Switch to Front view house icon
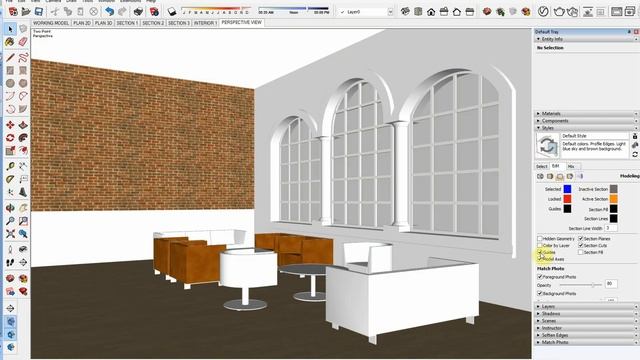640x360 pixels. click(x=431, y=11)
